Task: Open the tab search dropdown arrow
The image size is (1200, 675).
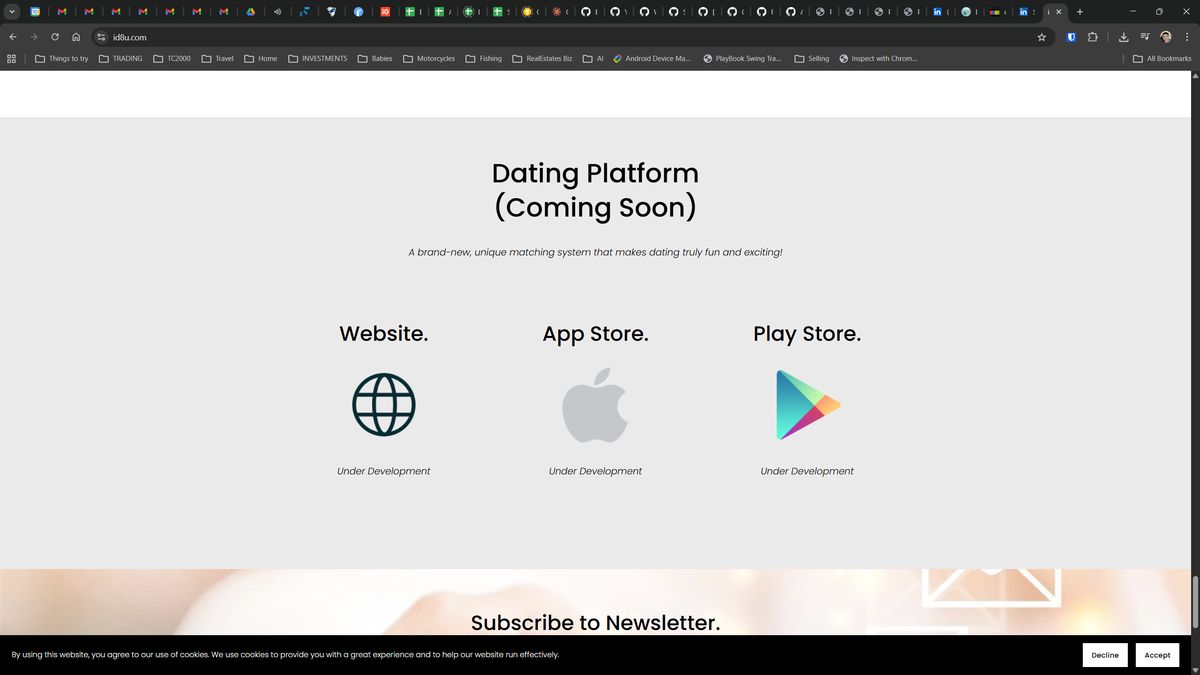Action: pos(12,12)
